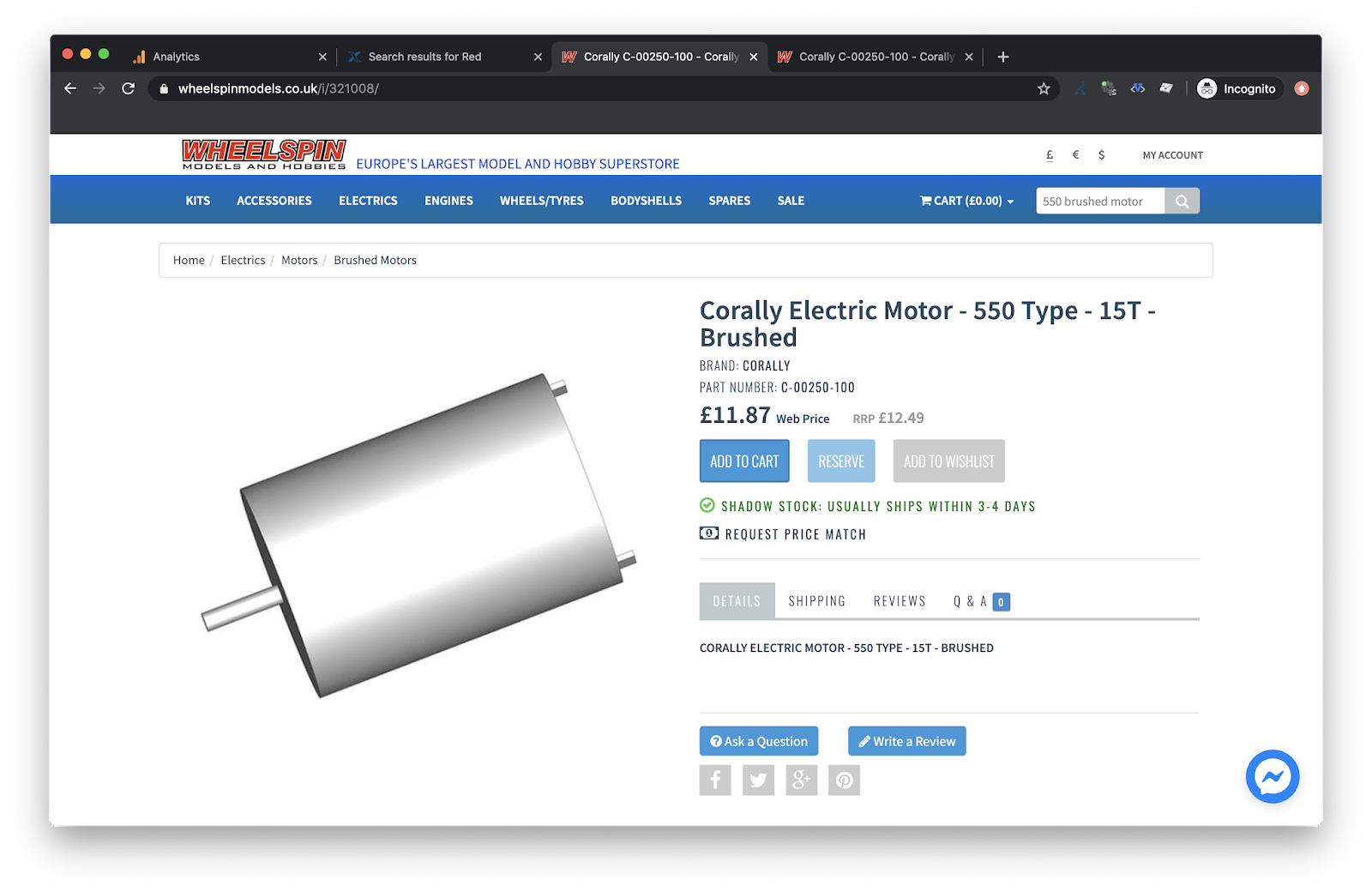Open the Messenger chat bubble

click(1273, 776)
